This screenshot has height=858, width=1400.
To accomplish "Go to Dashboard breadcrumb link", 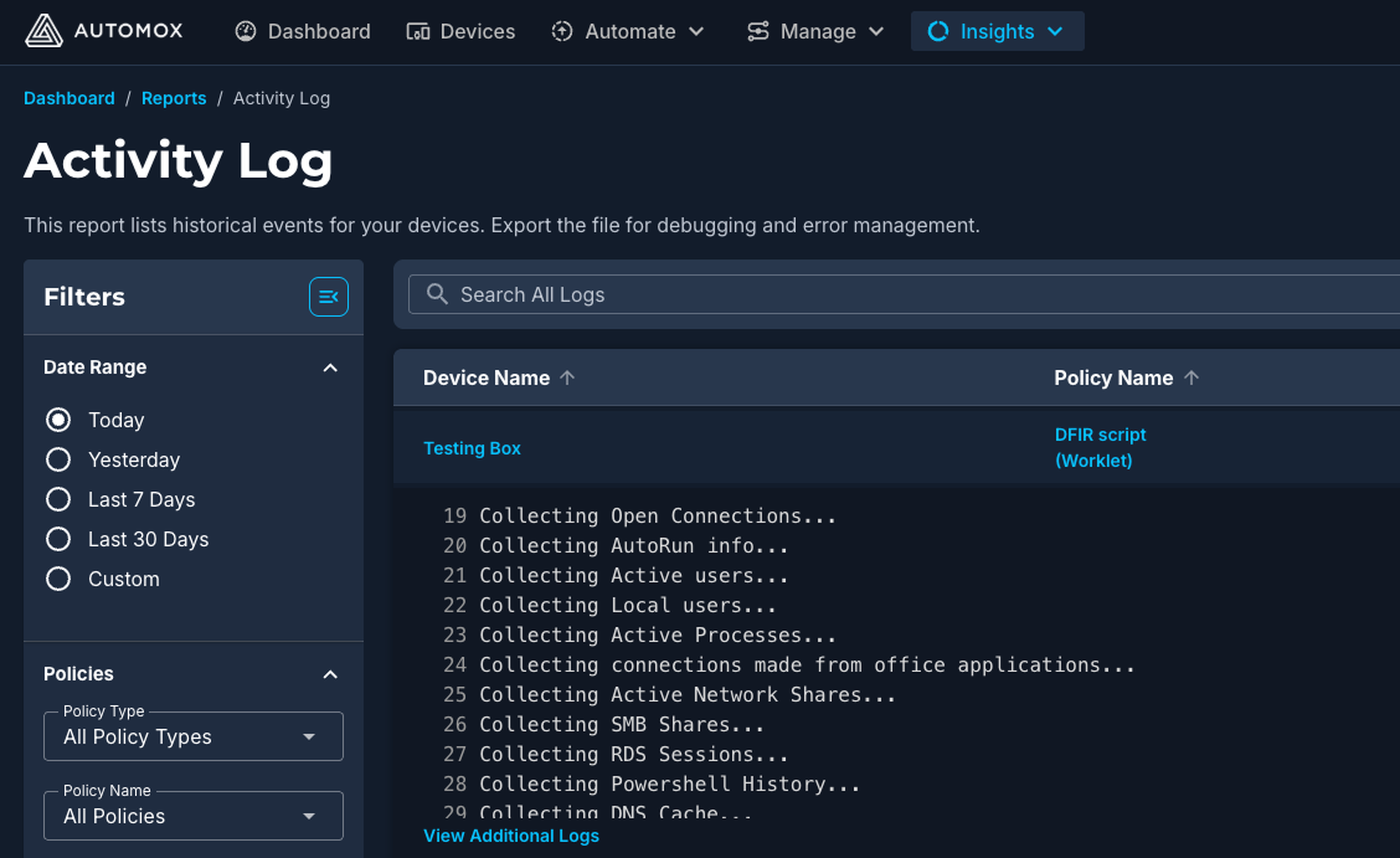I will click(x=69, y=98).
